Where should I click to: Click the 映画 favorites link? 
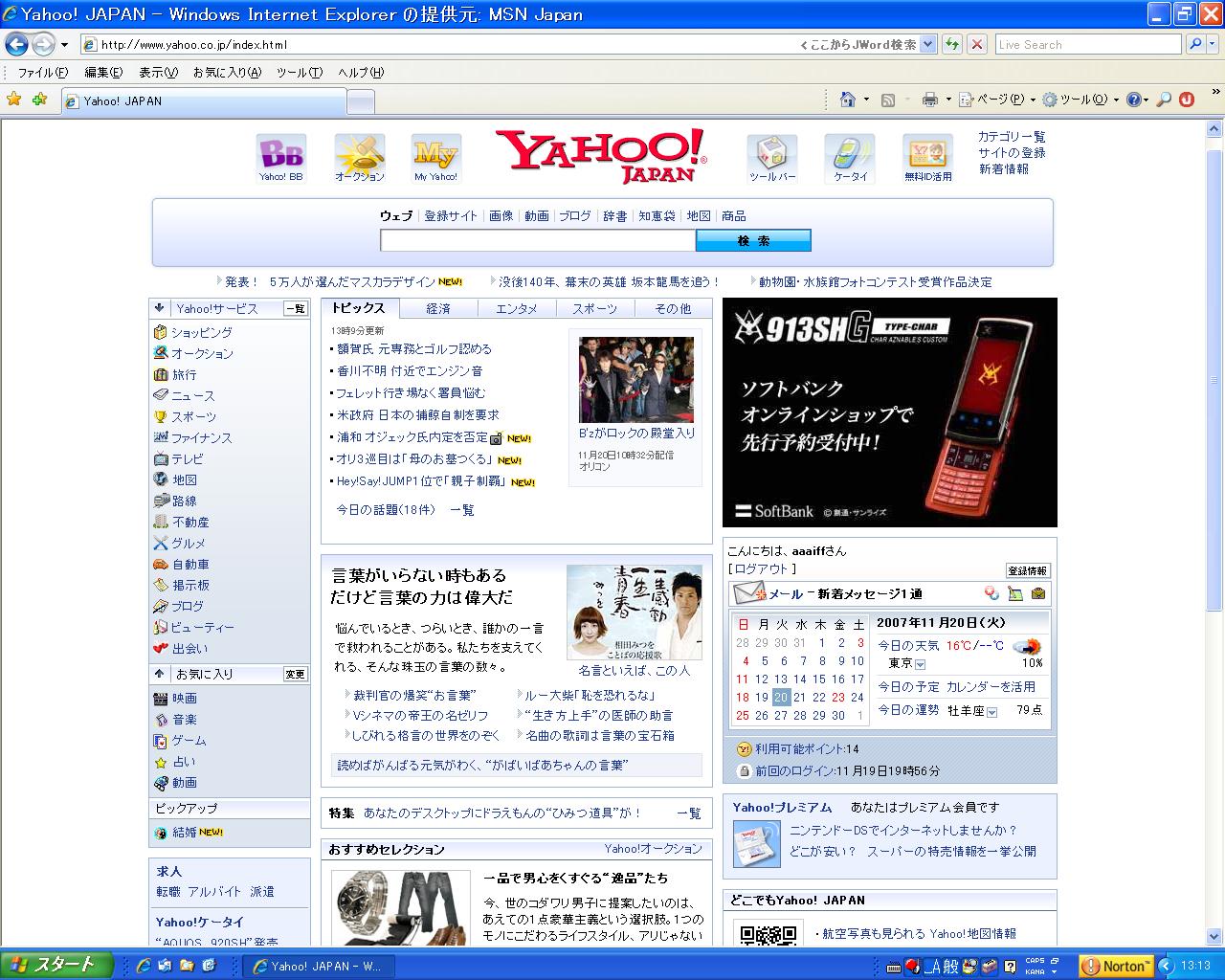pyautogui.click(x=185, y=698)
